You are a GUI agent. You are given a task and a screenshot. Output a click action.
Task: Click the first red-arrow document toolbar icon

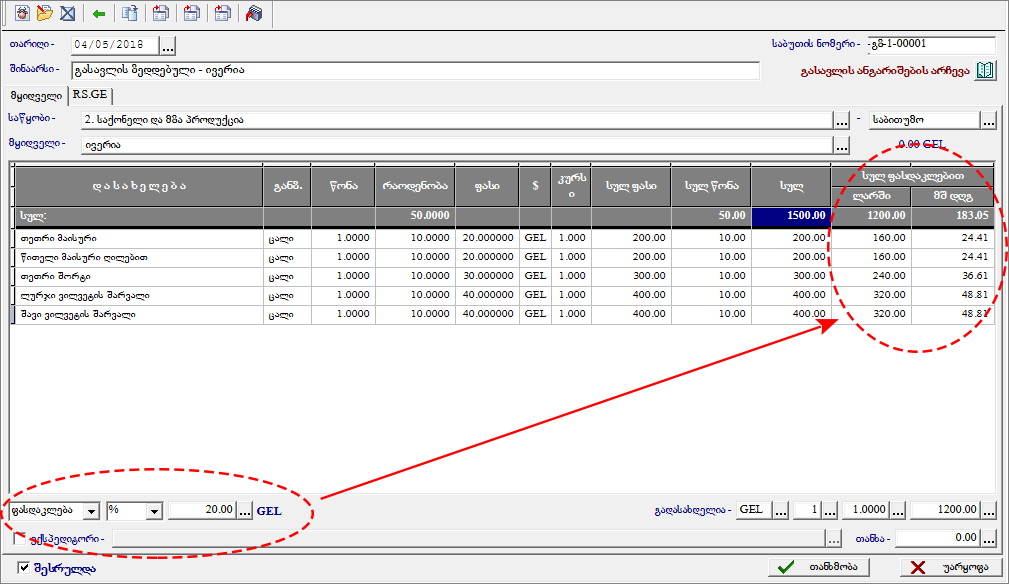[x=161, y=14]
